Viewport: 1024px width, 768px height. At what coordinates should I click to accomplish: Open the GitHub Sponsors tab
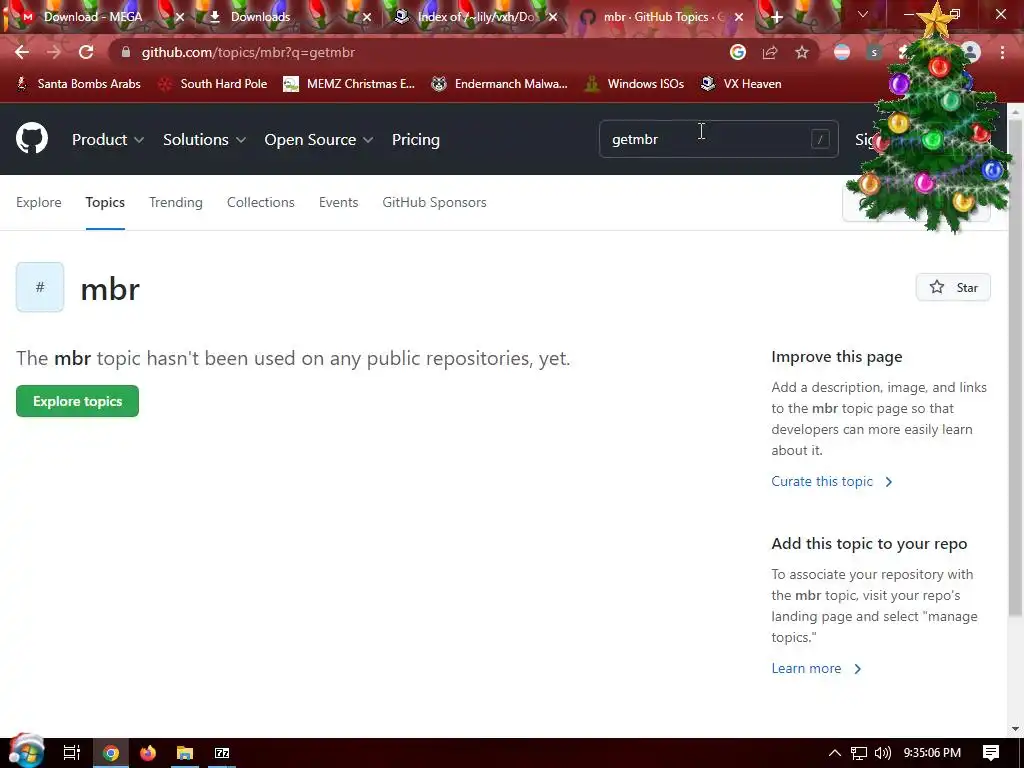click(434, 202)
